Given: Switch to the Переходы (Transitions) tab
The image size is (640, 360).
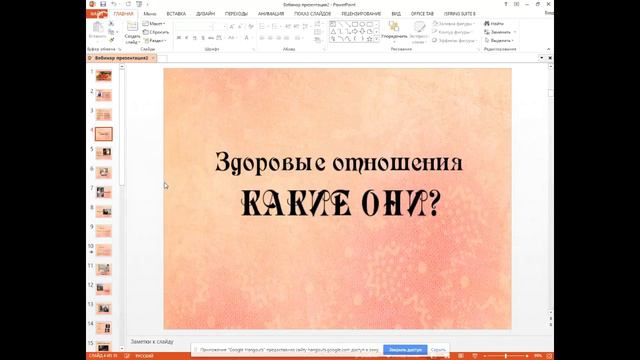Looking at the screenshot, I should click(236, 14).
